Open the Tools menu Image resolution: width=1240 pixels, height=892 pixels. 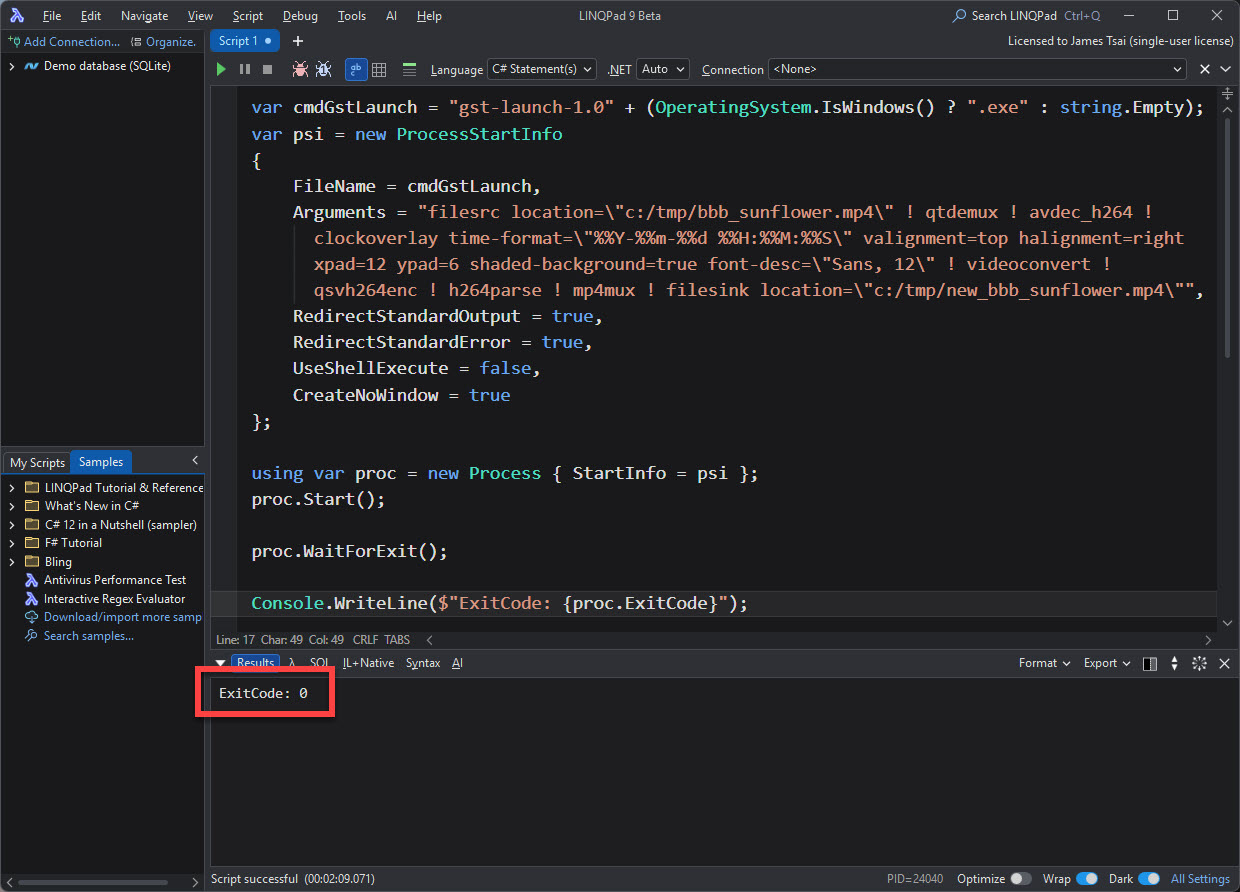(352, 16)
